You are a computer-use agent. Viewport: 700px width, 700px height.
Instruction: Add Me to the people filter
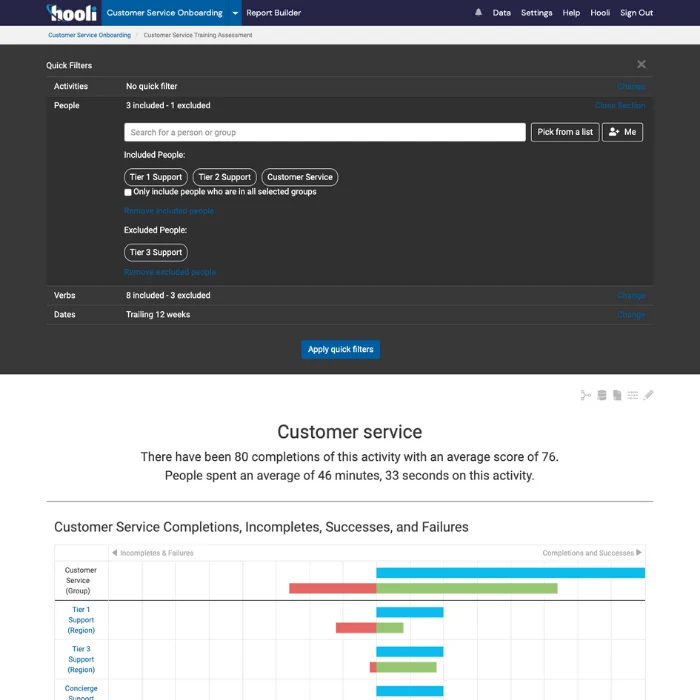pyautogui.click(x=622, y=132)
